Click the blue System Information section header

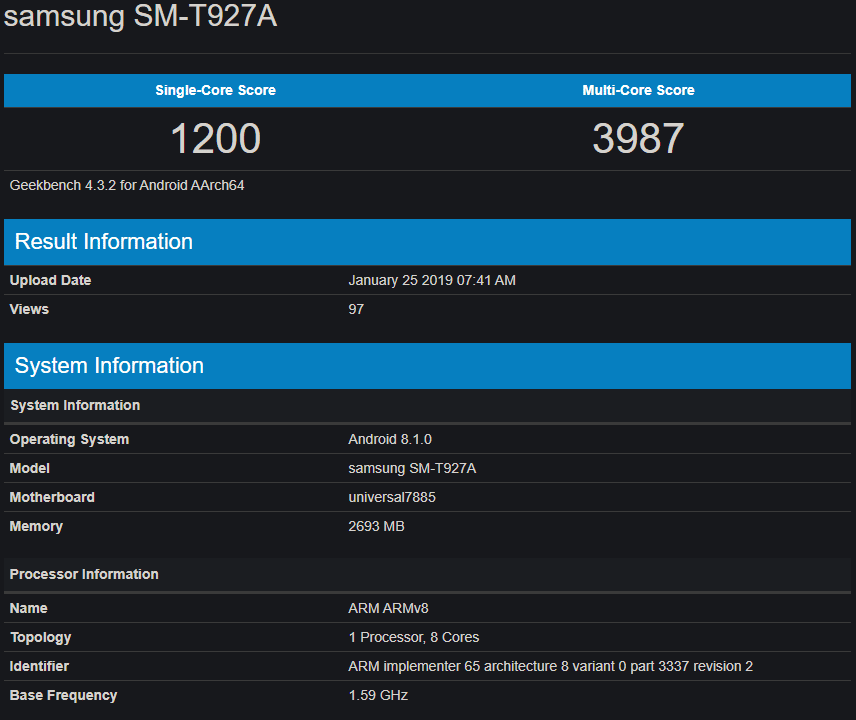[109, 366]
